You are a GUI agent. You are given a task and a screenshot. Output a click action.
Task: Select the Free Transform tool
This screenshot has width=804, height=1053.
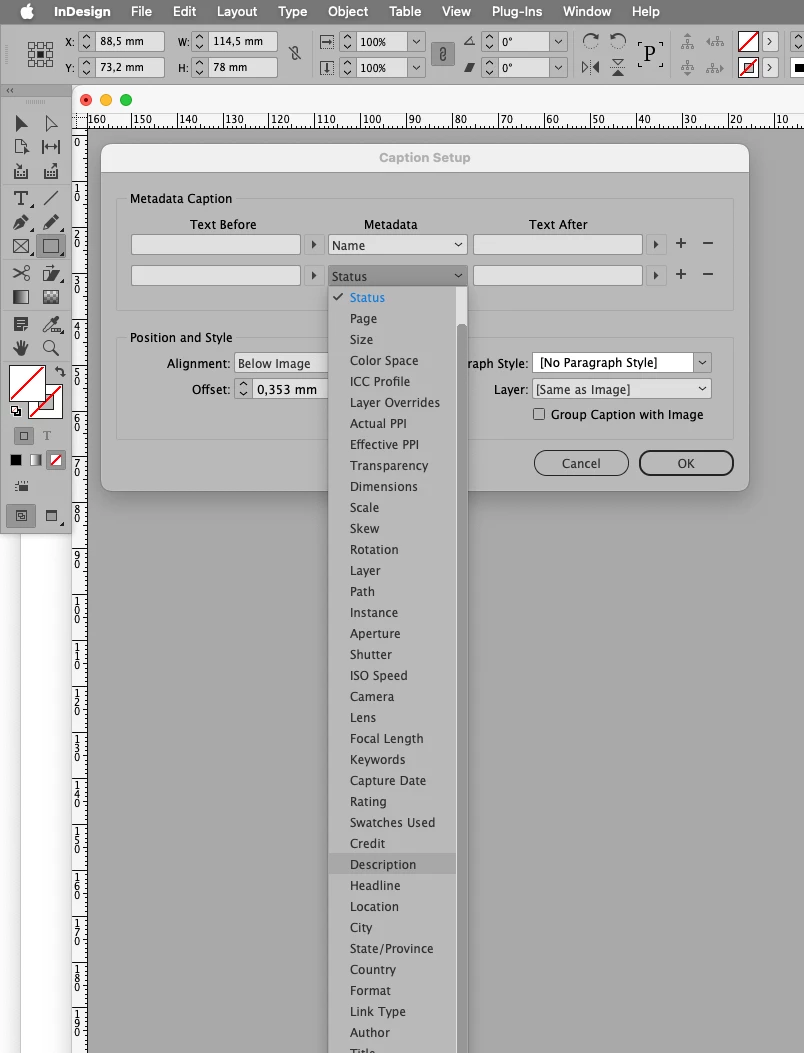51,273
